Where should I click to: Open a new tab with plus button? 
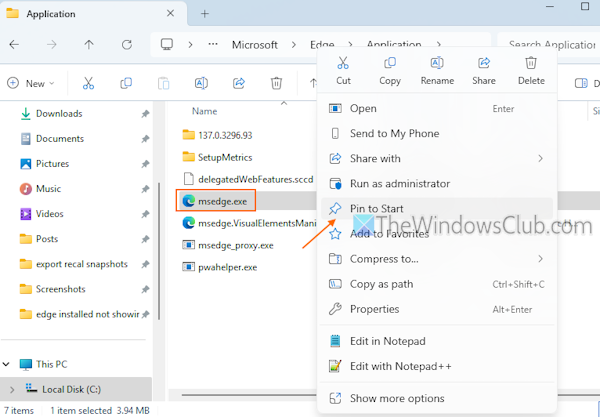205,14
